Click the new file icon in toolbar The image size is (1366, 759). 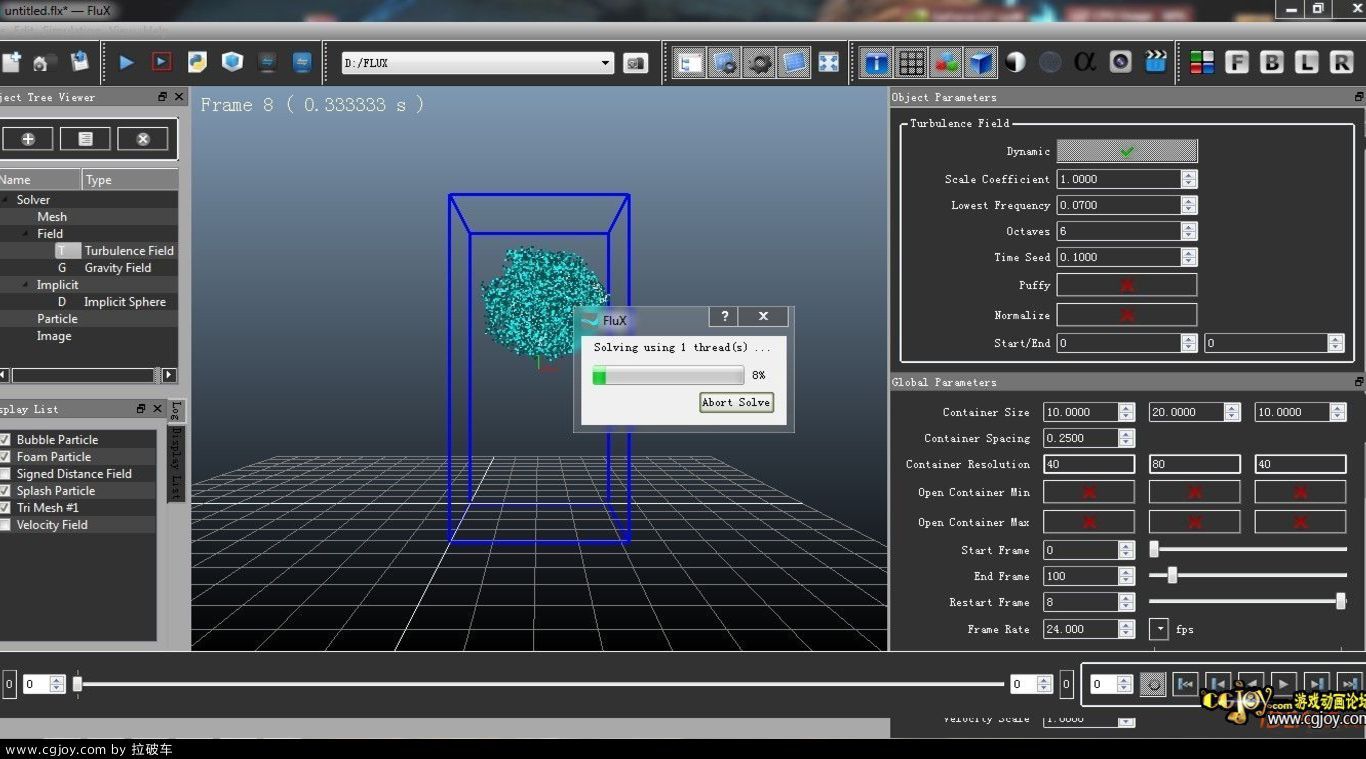pos(10,62)
